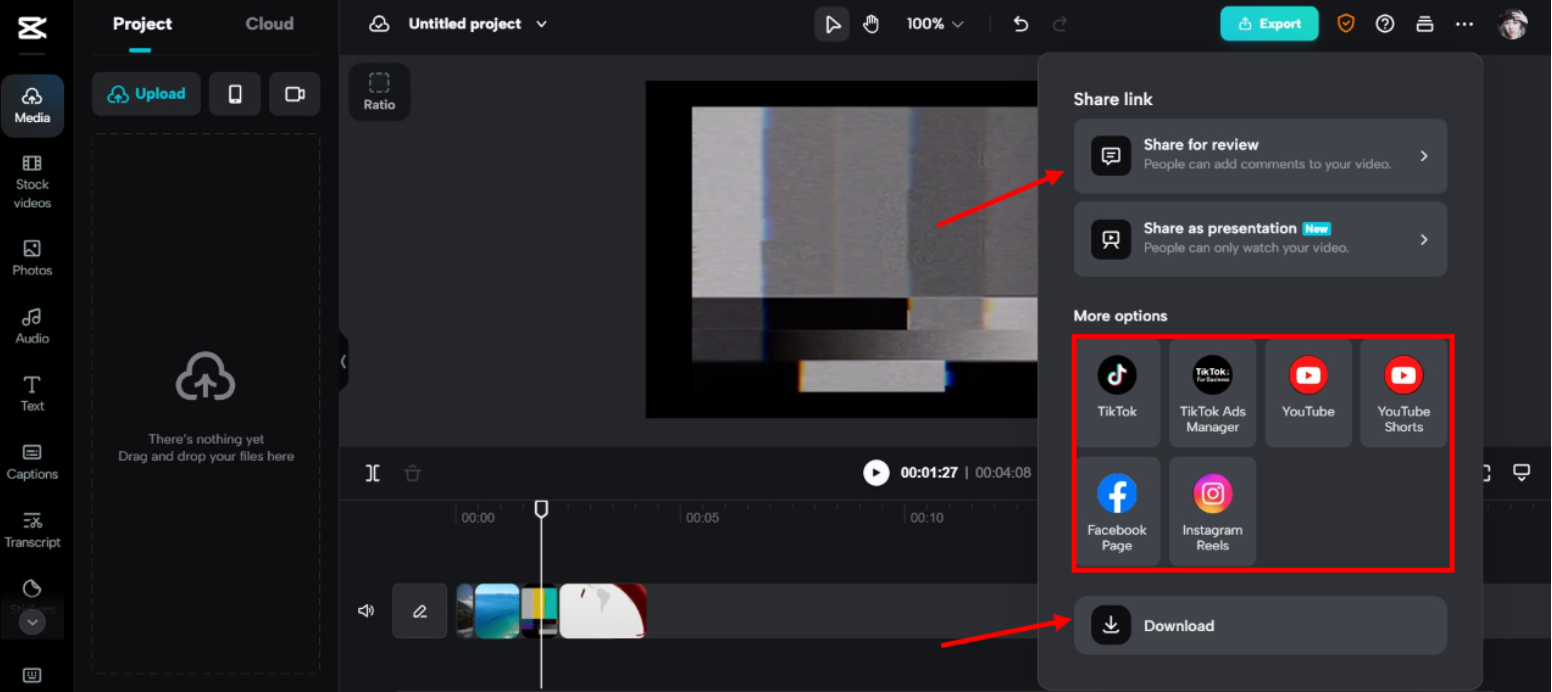This screenshot has height=692, width=1552.
Task: Share to Instagram Reels
Action: click(1212, 512)
